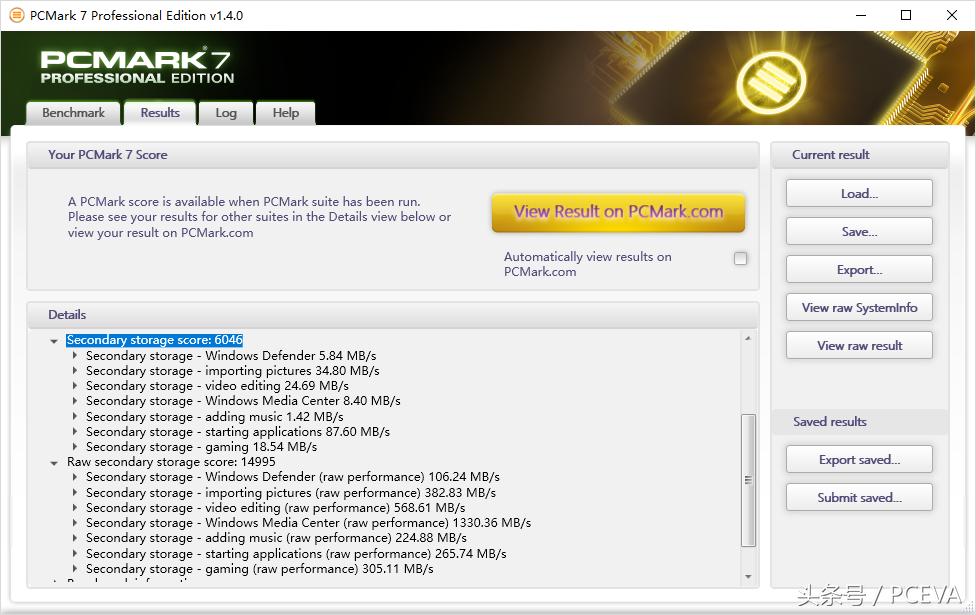The image size is (976, 615).
Task: Click the Load... button
Action: [x=859, y=194]
